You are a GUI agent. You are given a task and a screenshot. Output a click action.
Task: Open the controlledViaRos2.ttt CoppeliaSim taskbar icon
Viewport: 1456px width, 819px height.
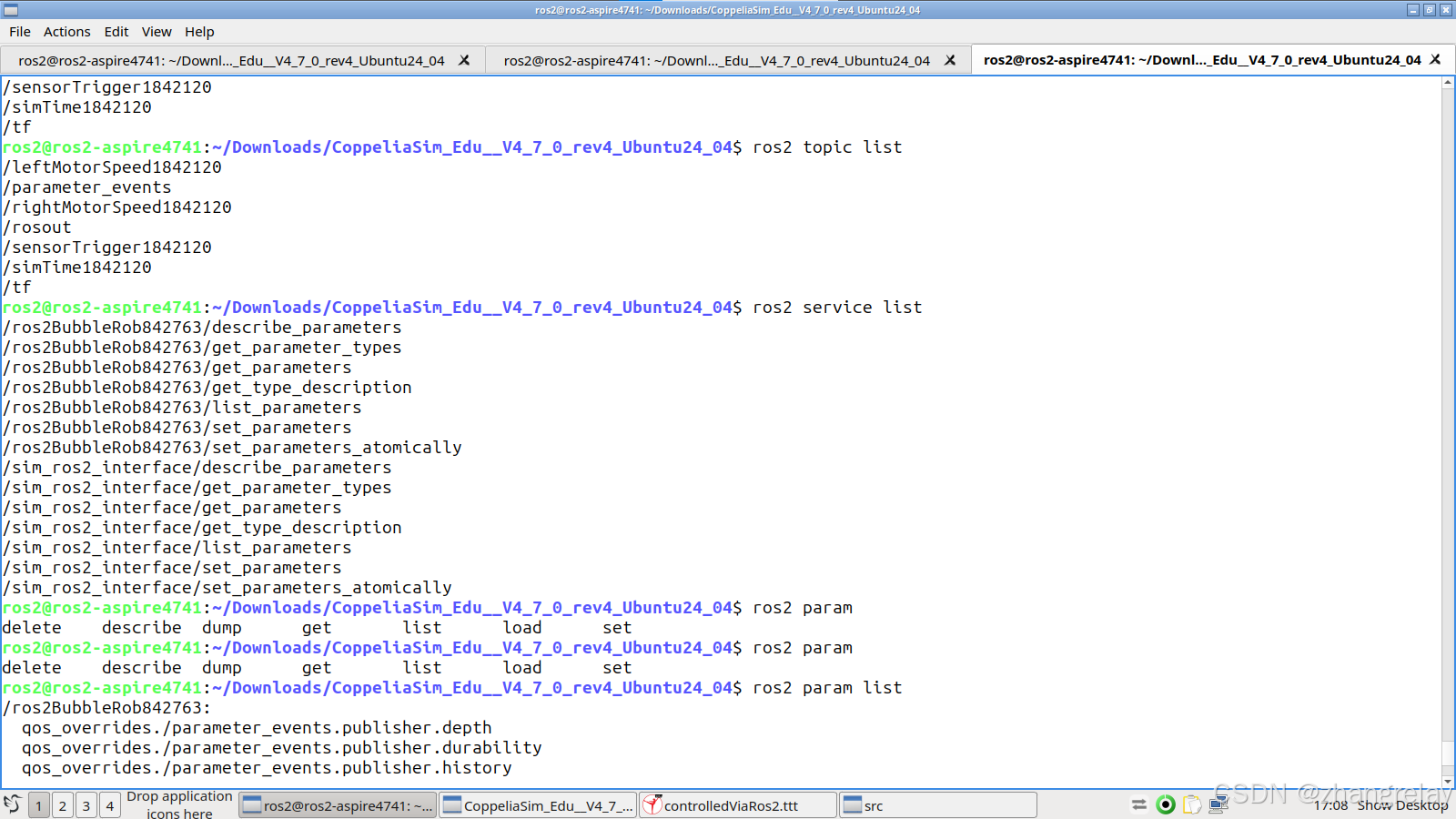tap(737, 804)
